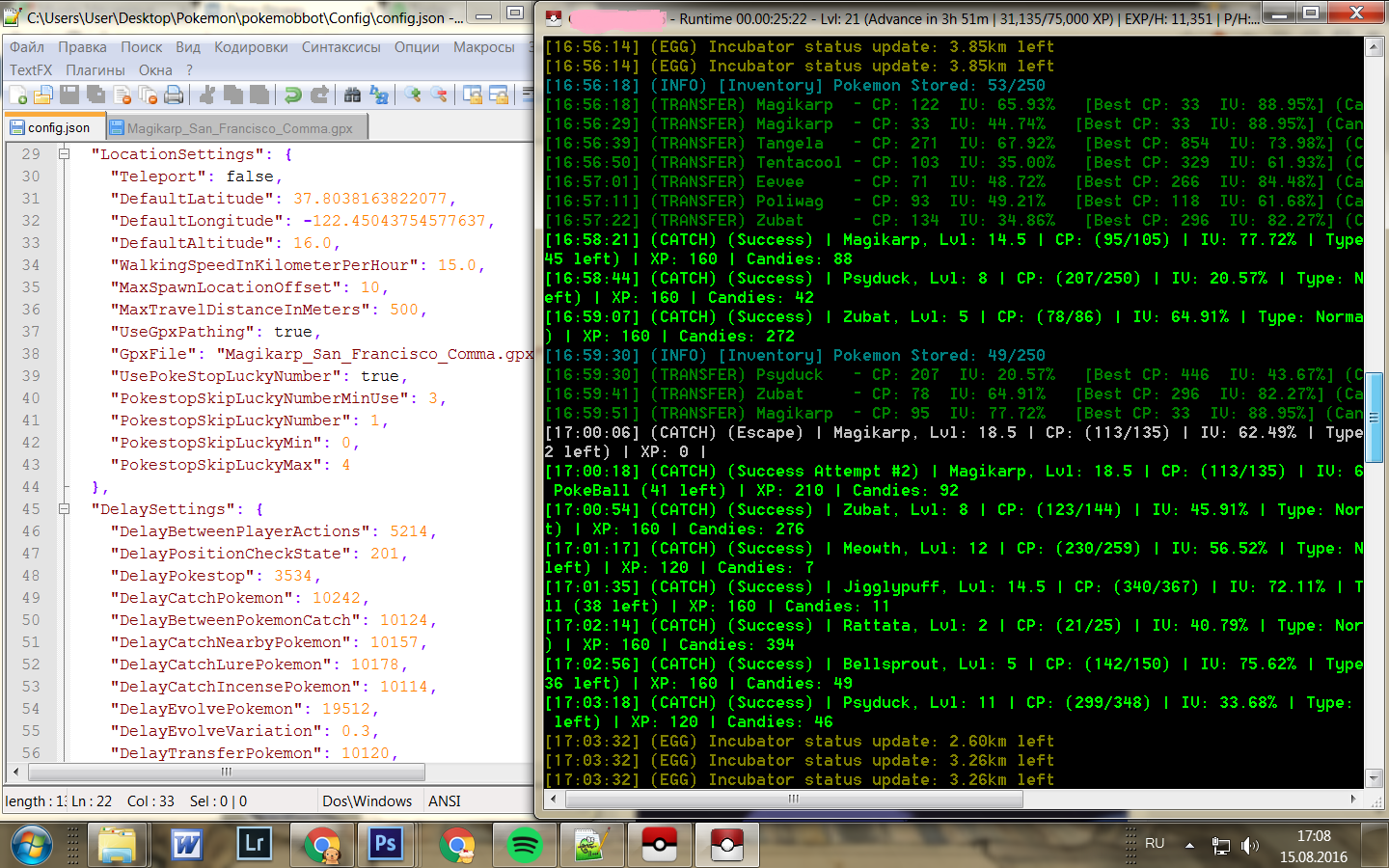1389x868 pixels.
Task: Click the console scroll down arrow
Action: [x=1375, y=778]
